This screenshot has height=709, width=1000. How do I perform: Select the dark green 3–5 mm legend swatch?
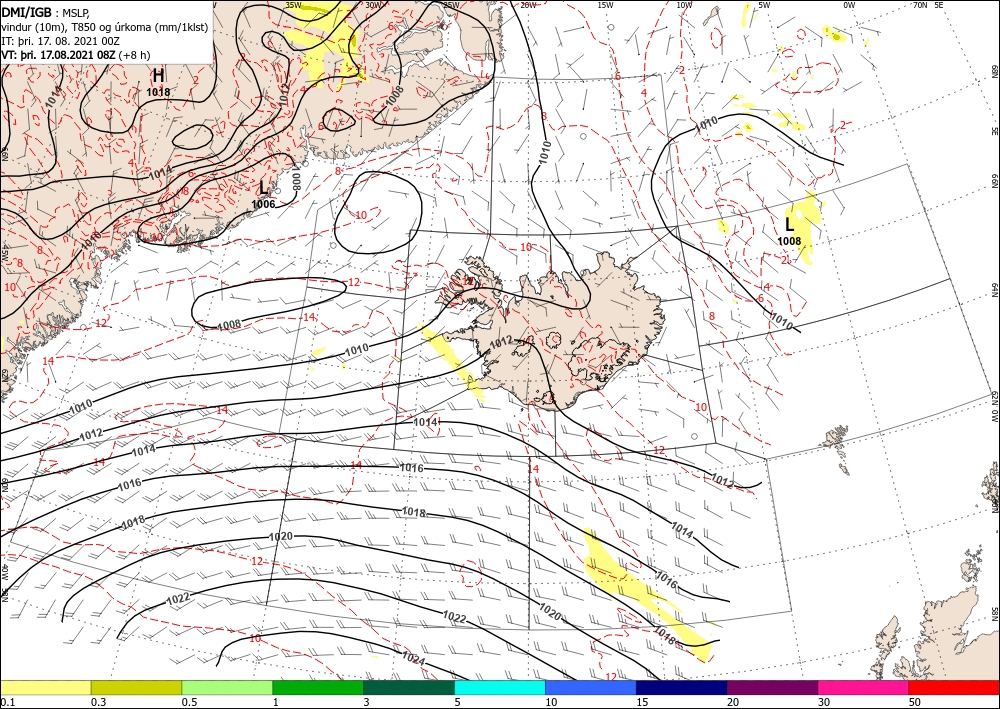[x=409, y=687]
